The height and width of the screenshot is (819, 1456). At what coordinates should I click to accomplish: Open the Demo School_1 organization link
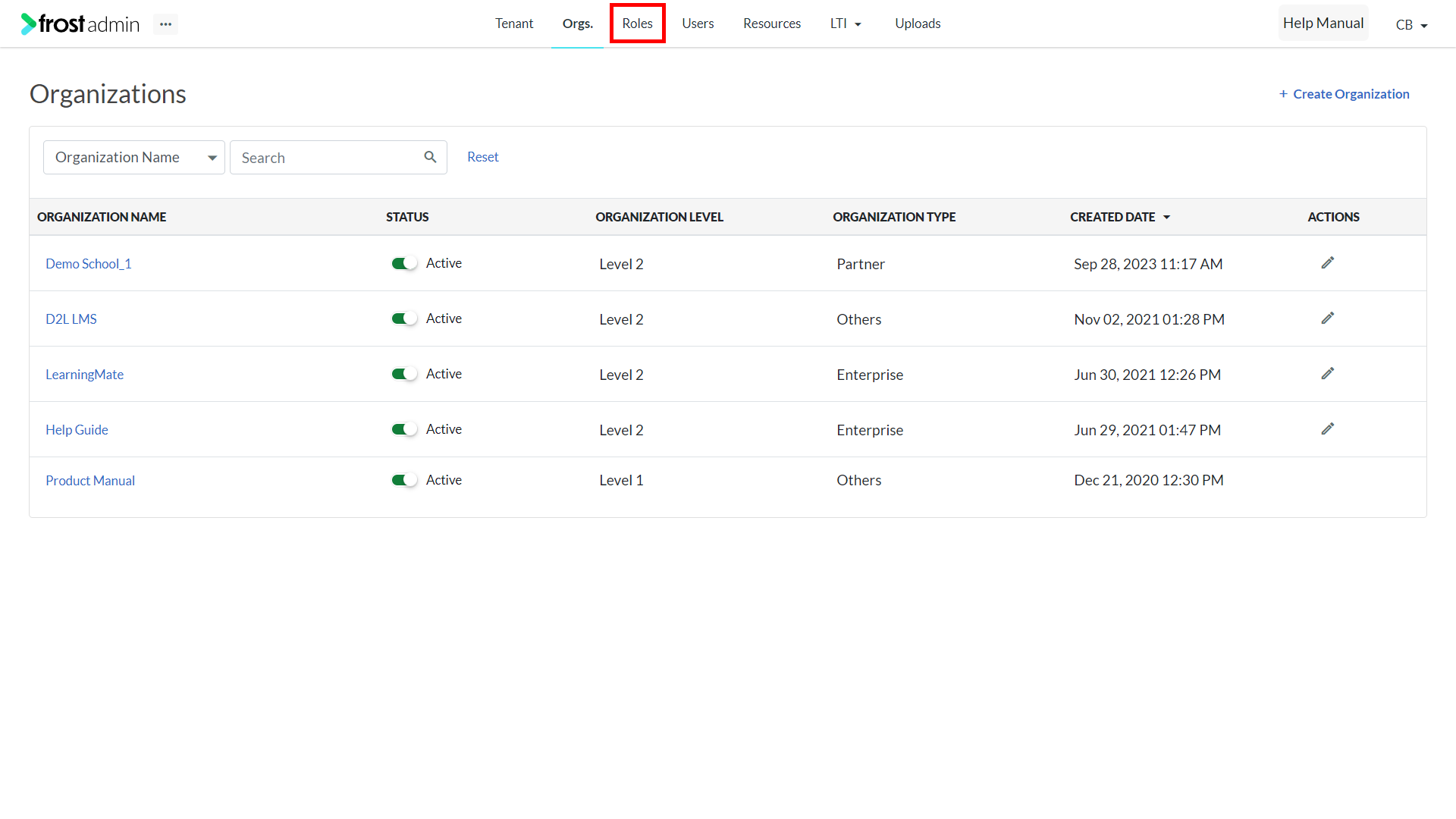89,264
